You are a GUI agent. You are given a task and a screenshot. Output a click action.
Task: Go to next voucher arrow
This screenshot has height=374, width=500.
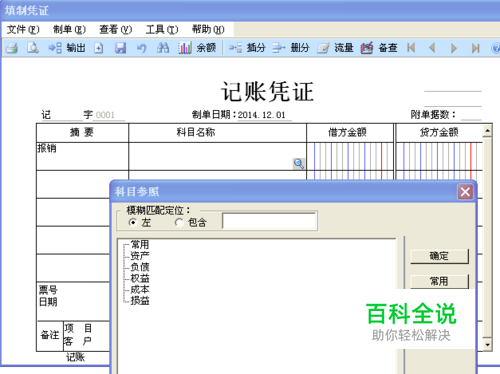(x=454, y=48)
